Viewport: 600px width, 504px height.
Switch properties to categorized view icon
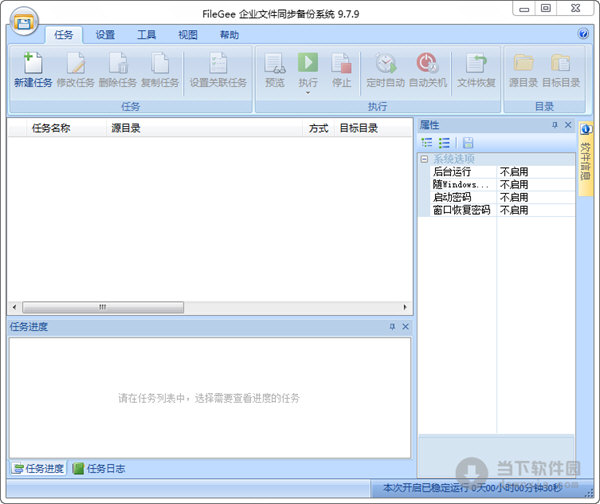pos(427,143)
